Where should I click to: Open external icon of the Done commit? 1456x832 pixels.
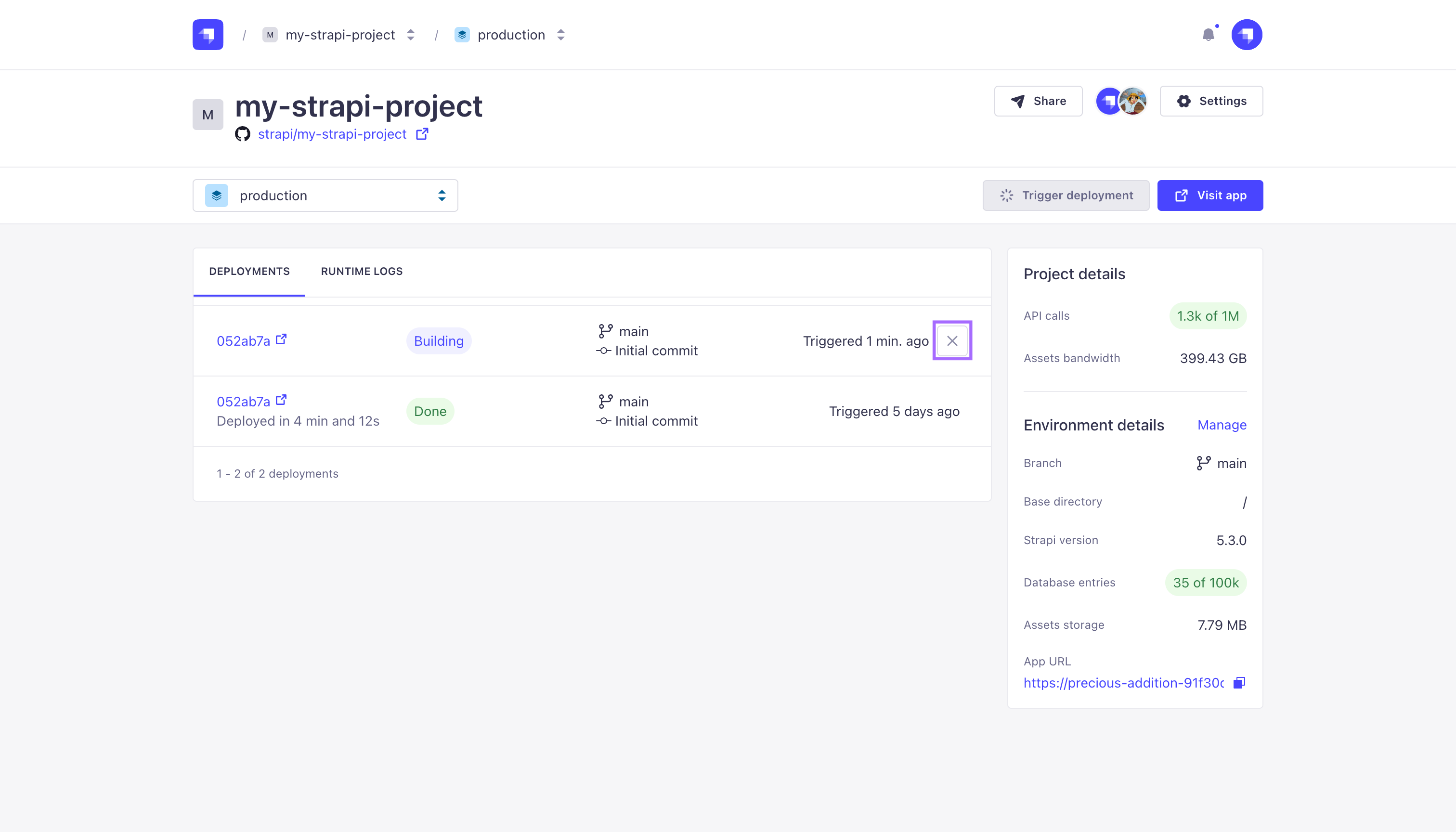281,400
